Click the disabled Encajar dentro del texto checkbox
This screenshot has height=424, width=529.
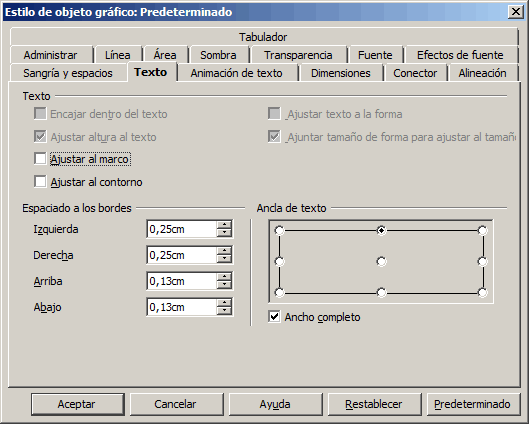pyautogui.click(x=40, y=114)
